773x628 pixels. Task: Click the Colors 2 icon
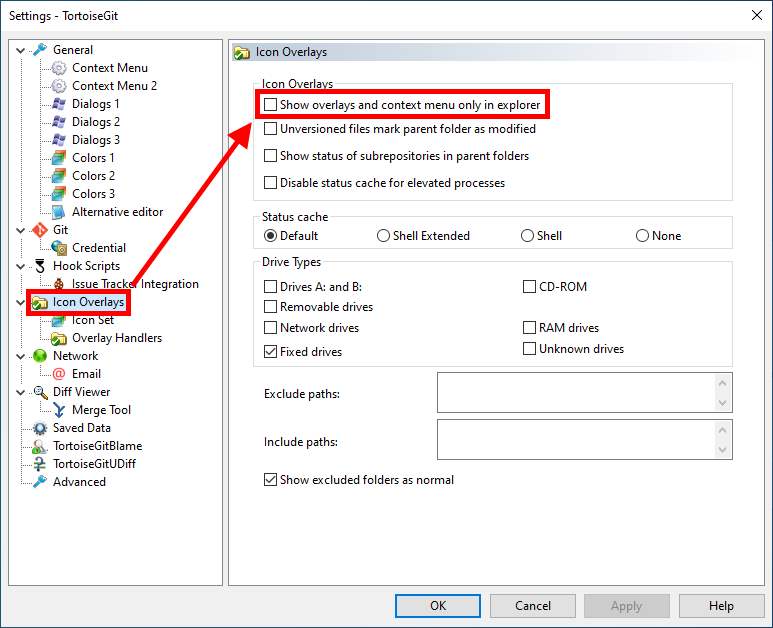(59, 176)
